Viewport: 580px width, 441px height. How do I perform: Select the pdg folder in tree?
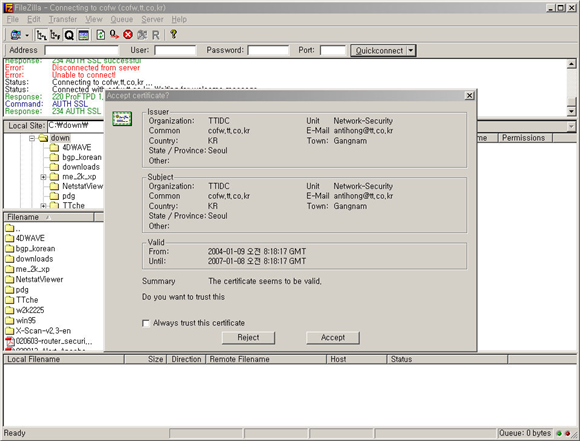68,196
